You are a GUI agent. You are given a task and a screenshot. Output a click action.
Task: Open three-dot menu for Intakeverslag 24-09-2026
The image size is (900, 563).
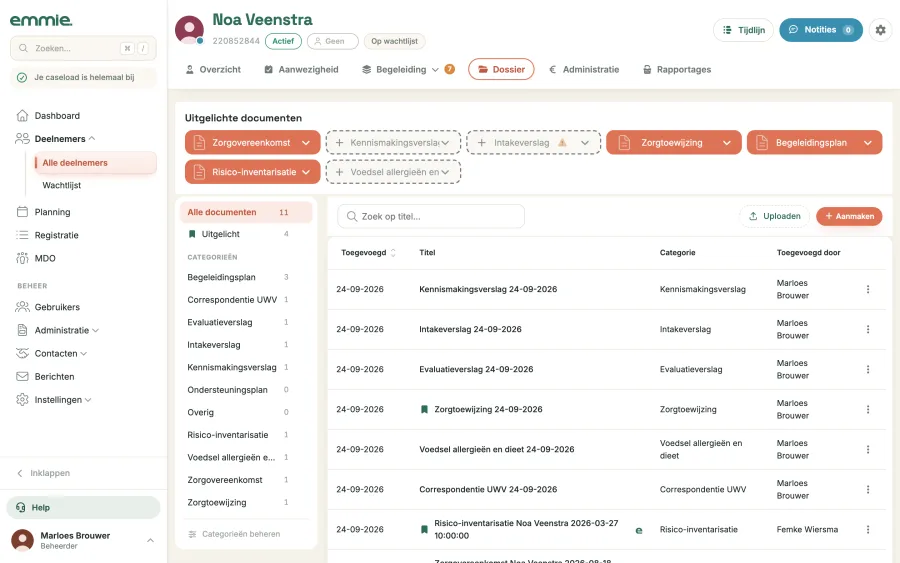868,329
